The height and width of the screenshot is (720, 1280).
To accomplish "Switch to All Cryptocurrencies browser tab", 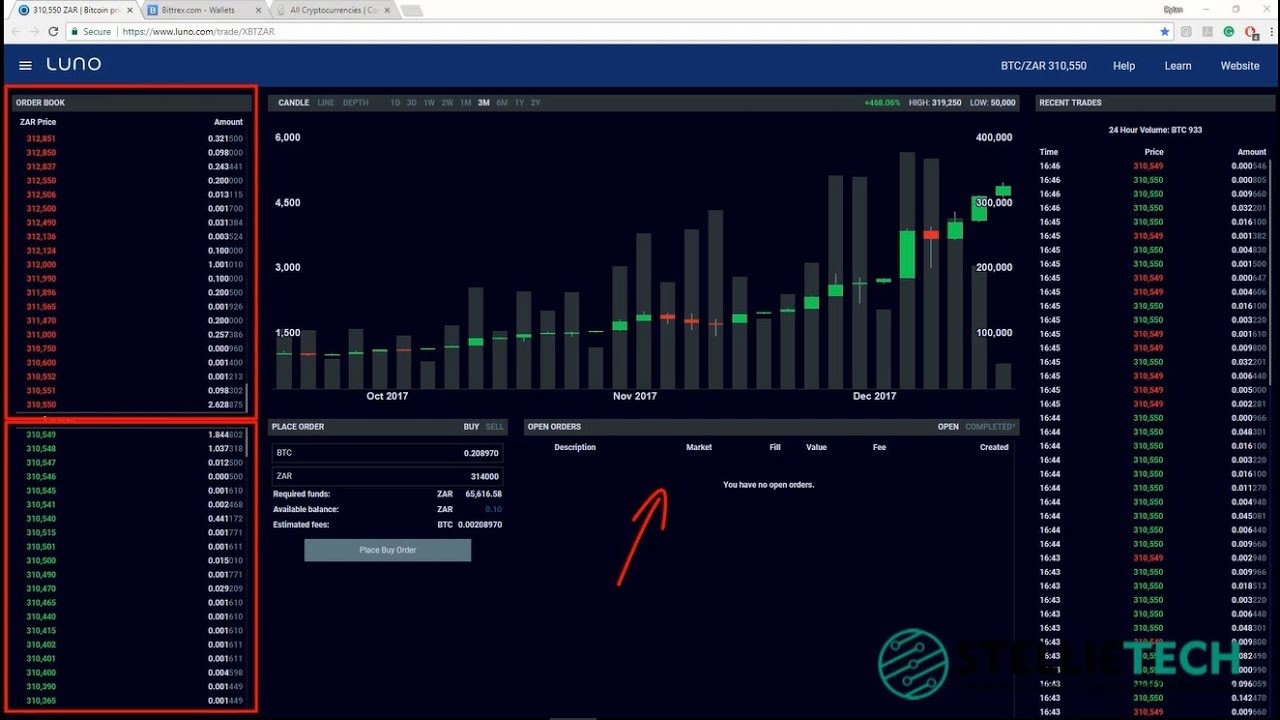I will (332, 10).
